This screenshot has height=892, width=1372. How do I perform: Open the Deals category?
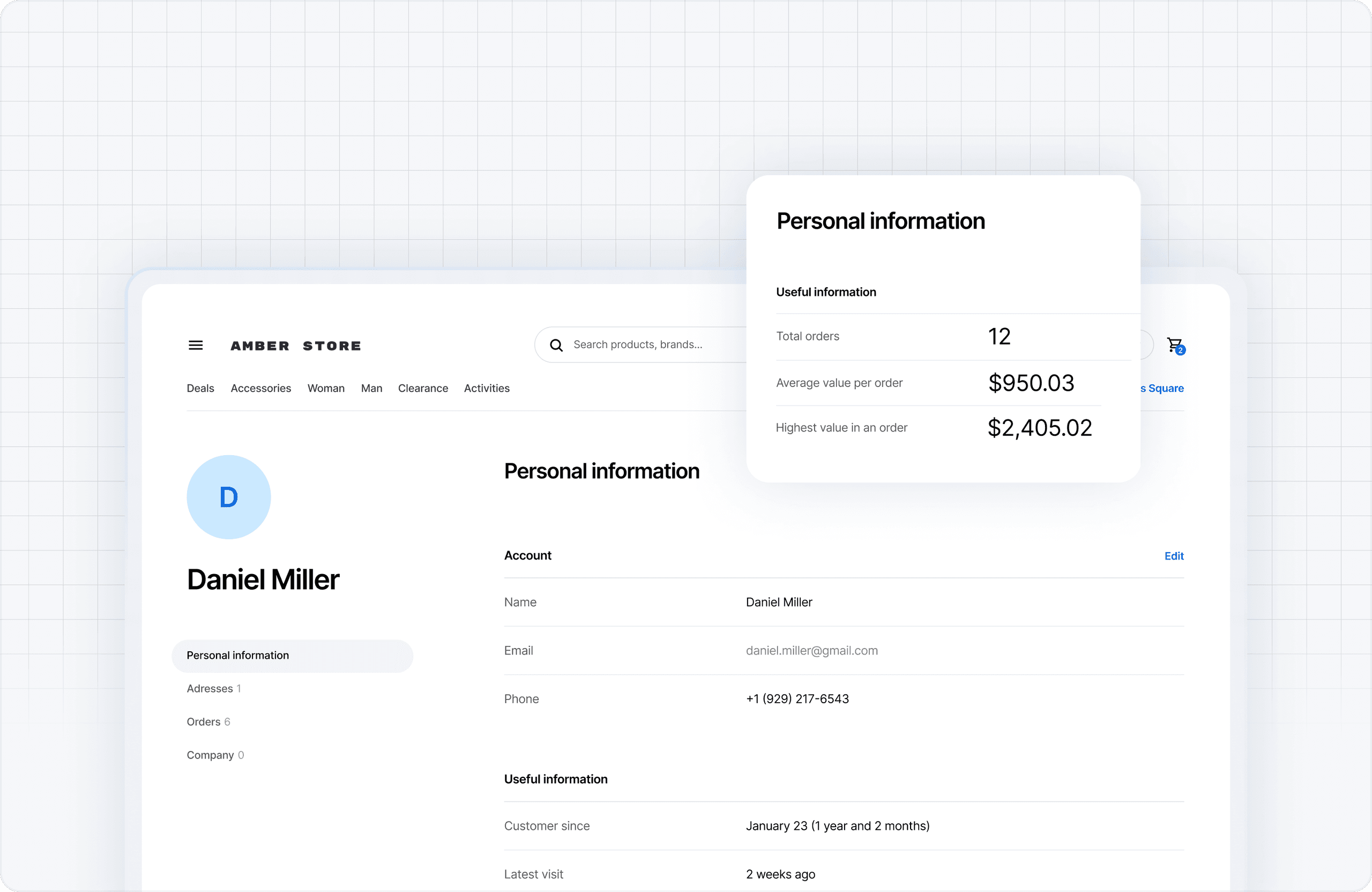(200, 388)
